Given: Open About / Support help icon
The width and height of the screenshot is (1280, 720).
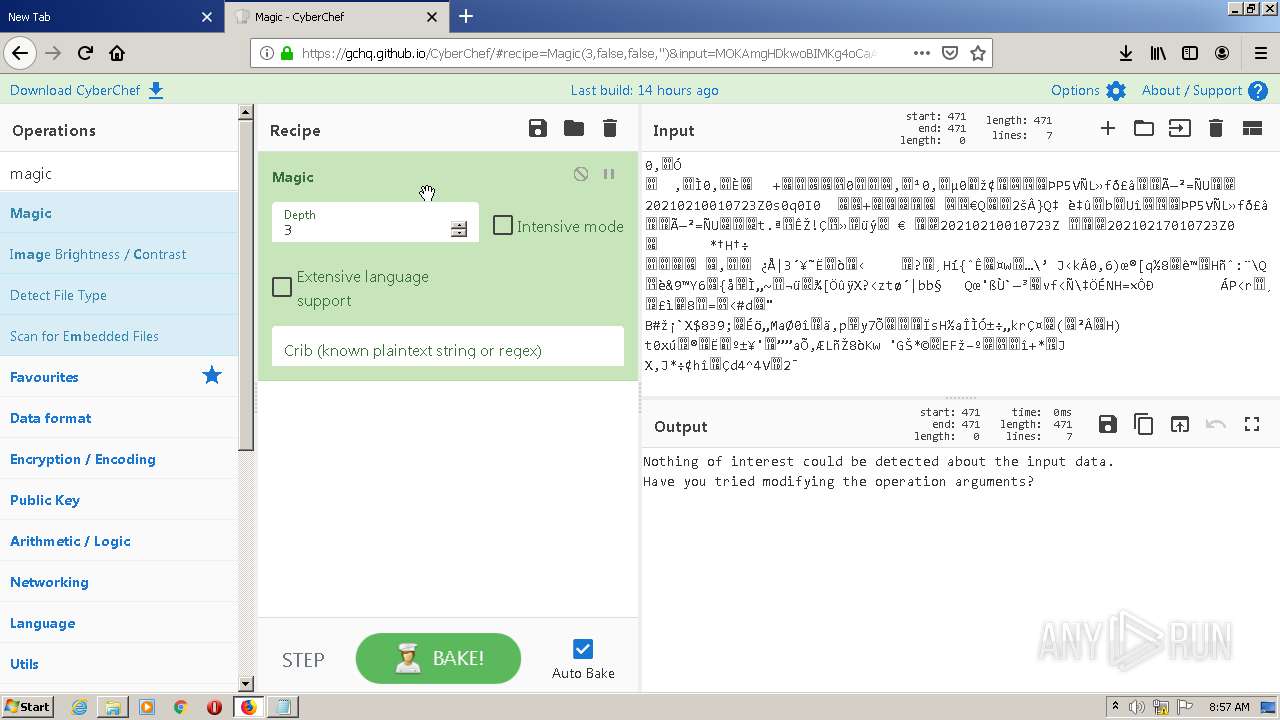Looking at the screenshot, I should click(1258, 91).
